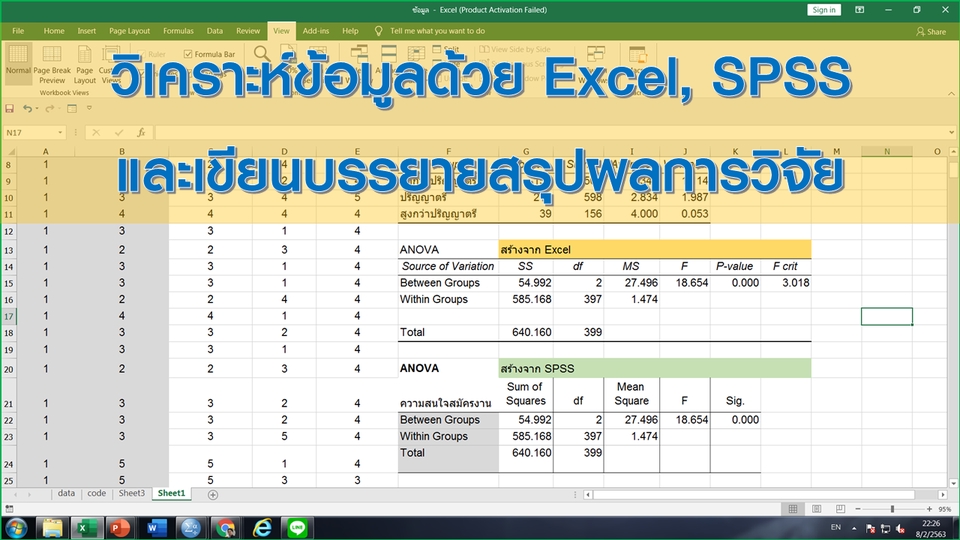The image size is (960, 540).
Task: Select the 'F crit' header cell
Action: tap(786, 266)
